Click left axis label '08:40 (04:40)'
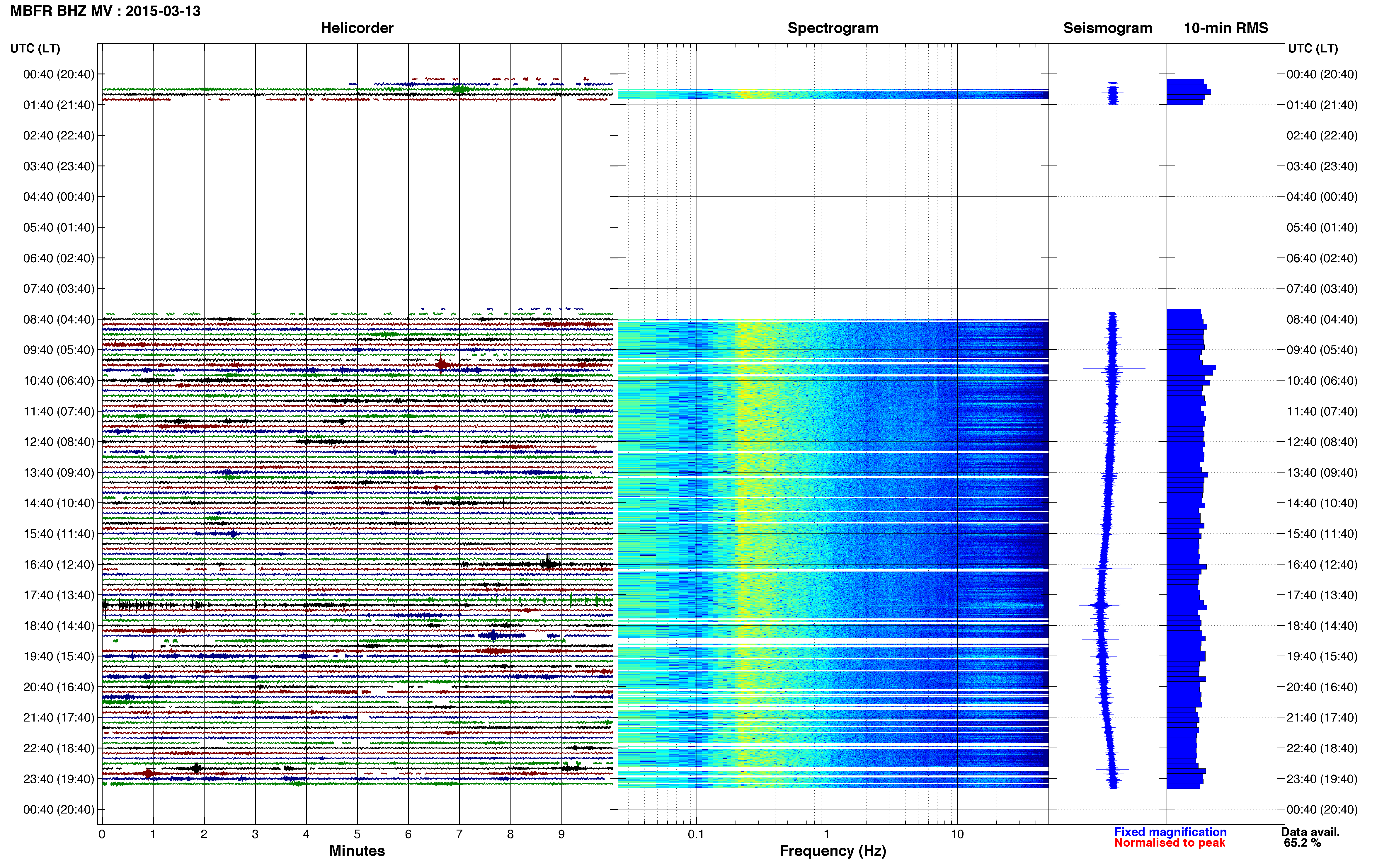Screen dimensions: 1389x868 59,319
